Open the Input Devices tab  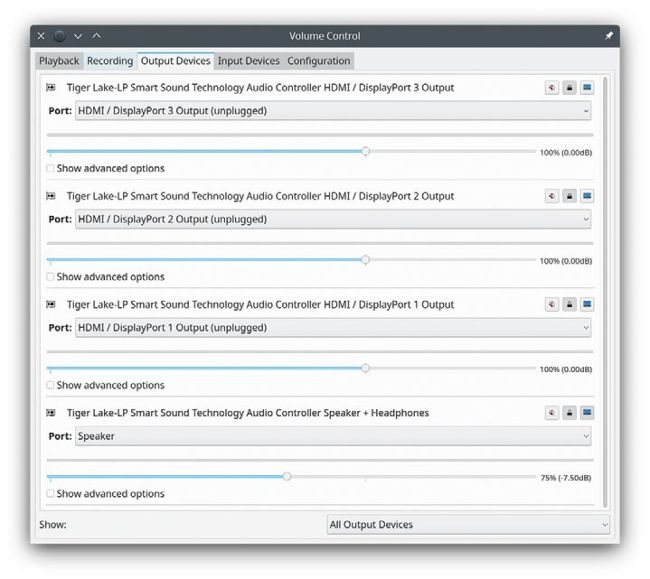point(249,61)
